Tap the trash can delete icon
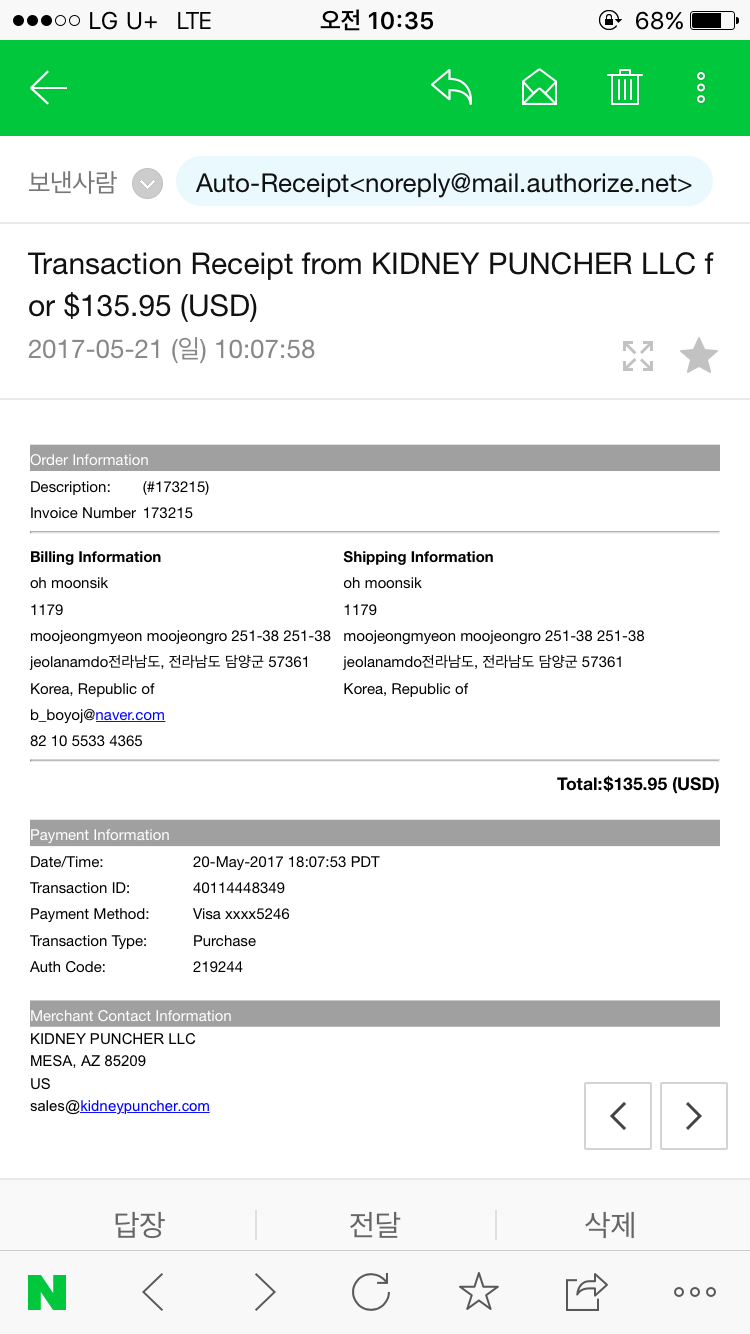The height and width of the screenshot is (1334, 750). coord(624,88)
